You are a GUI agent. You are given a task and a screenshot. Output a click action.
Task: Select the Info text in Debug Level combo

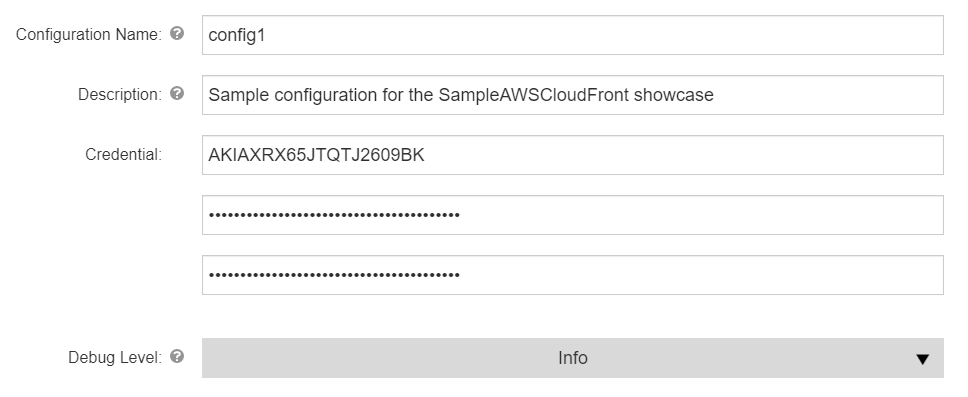coord(572,358)
